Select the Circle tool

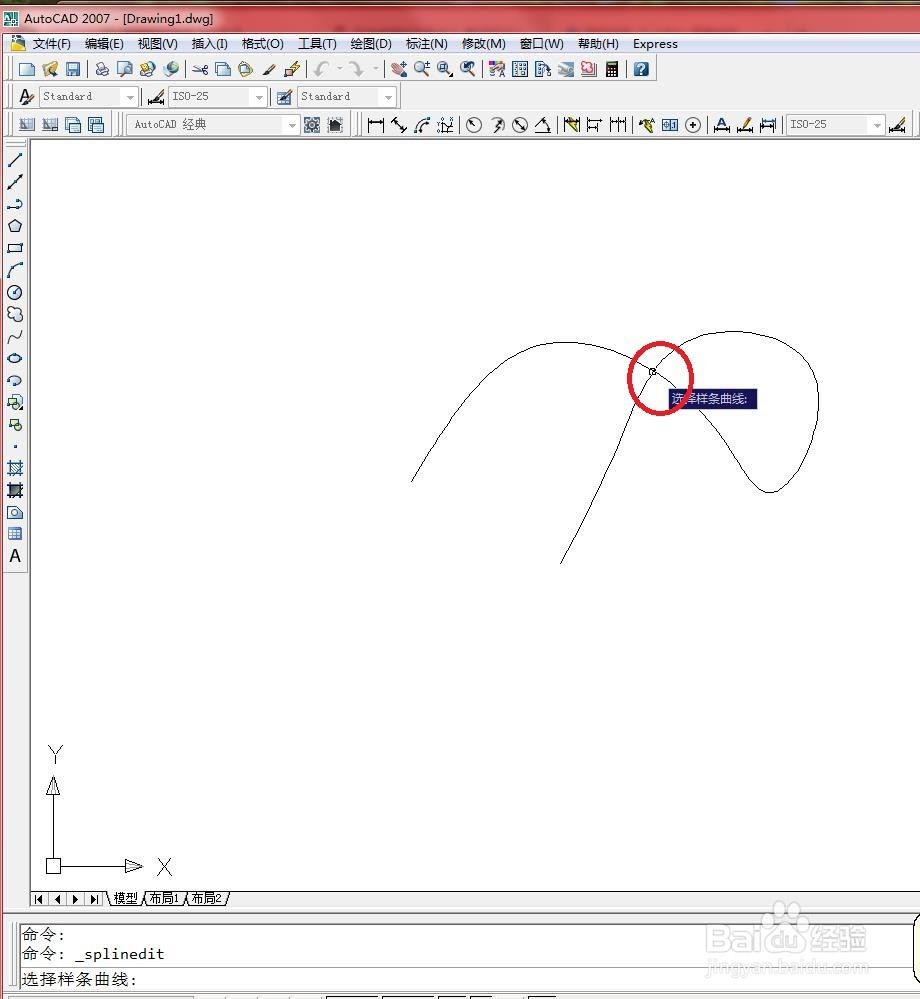pos(15,292)
